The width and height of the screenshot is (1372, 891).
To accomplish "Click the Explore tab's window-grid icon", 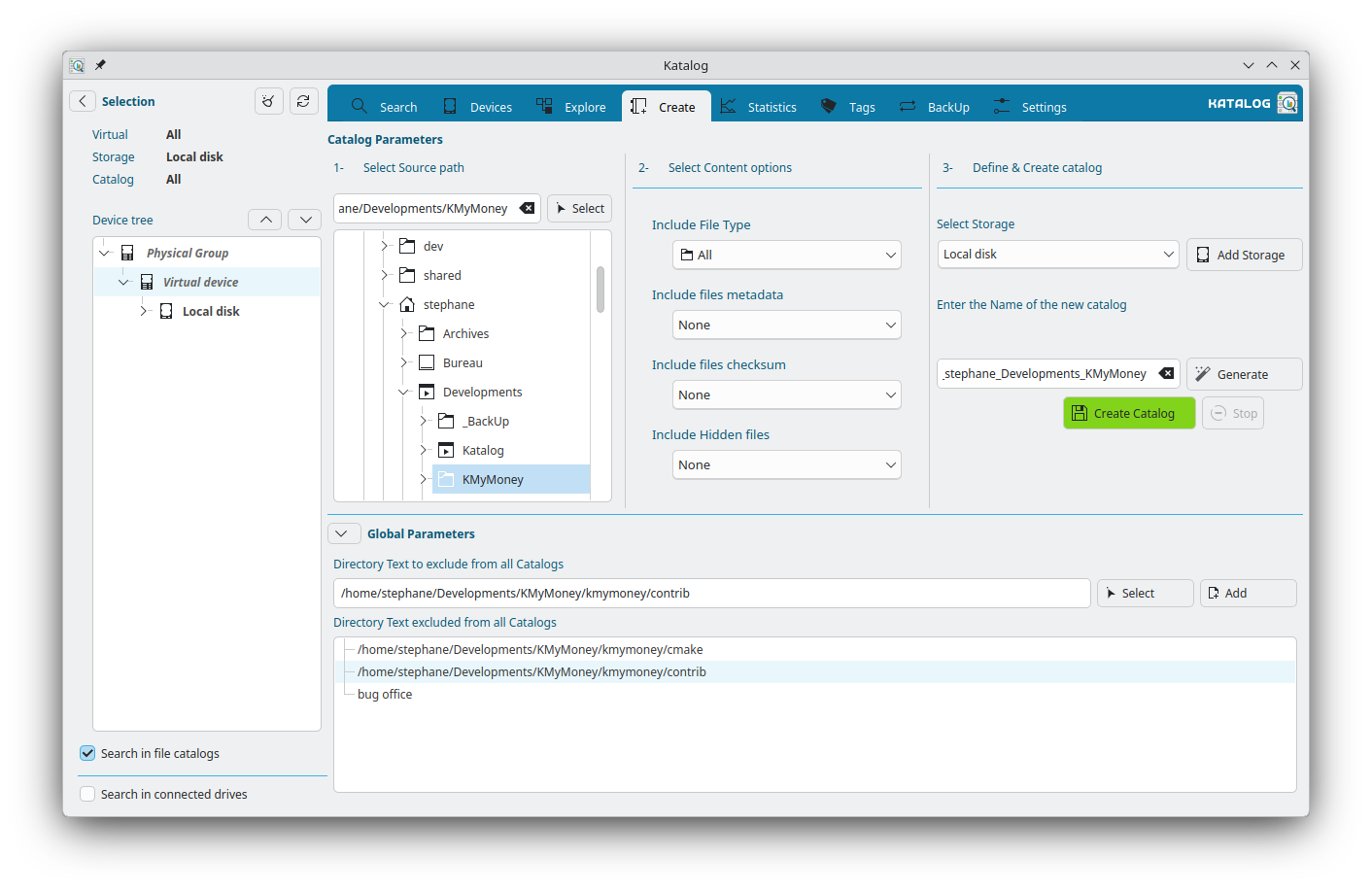I will (x=544, y=106).
